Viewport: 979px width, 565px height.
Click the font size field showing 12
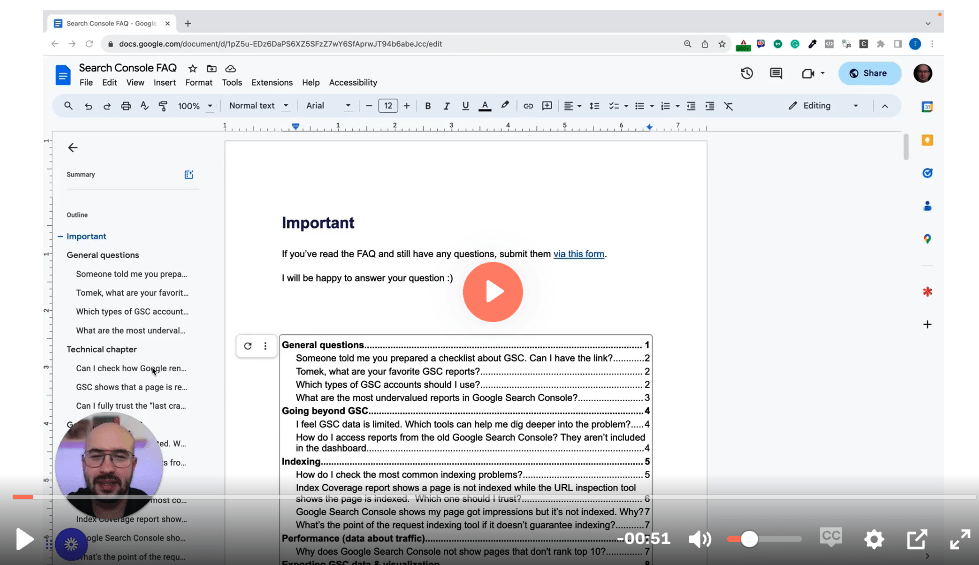388,106
